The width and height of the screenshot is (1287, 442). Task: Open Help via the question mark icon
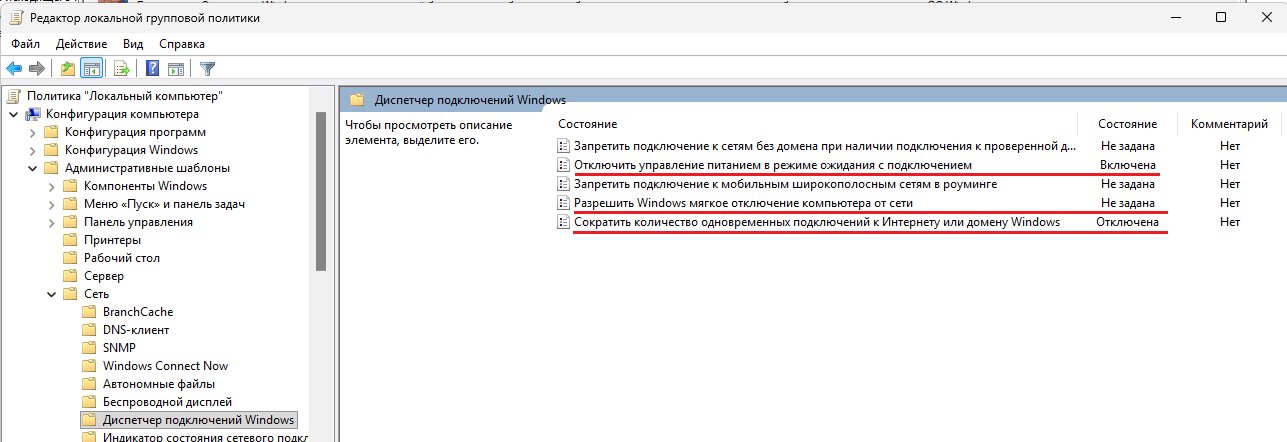(153, 69)
